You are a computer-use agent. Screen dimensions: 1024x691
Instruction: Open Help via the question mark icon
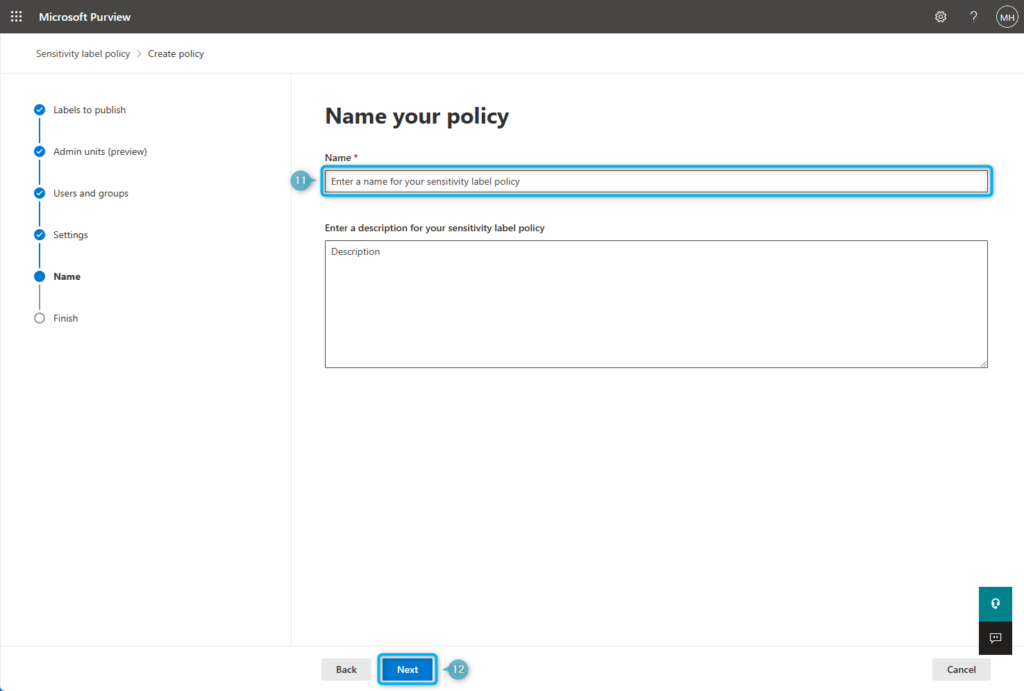[x=972, y=16]
